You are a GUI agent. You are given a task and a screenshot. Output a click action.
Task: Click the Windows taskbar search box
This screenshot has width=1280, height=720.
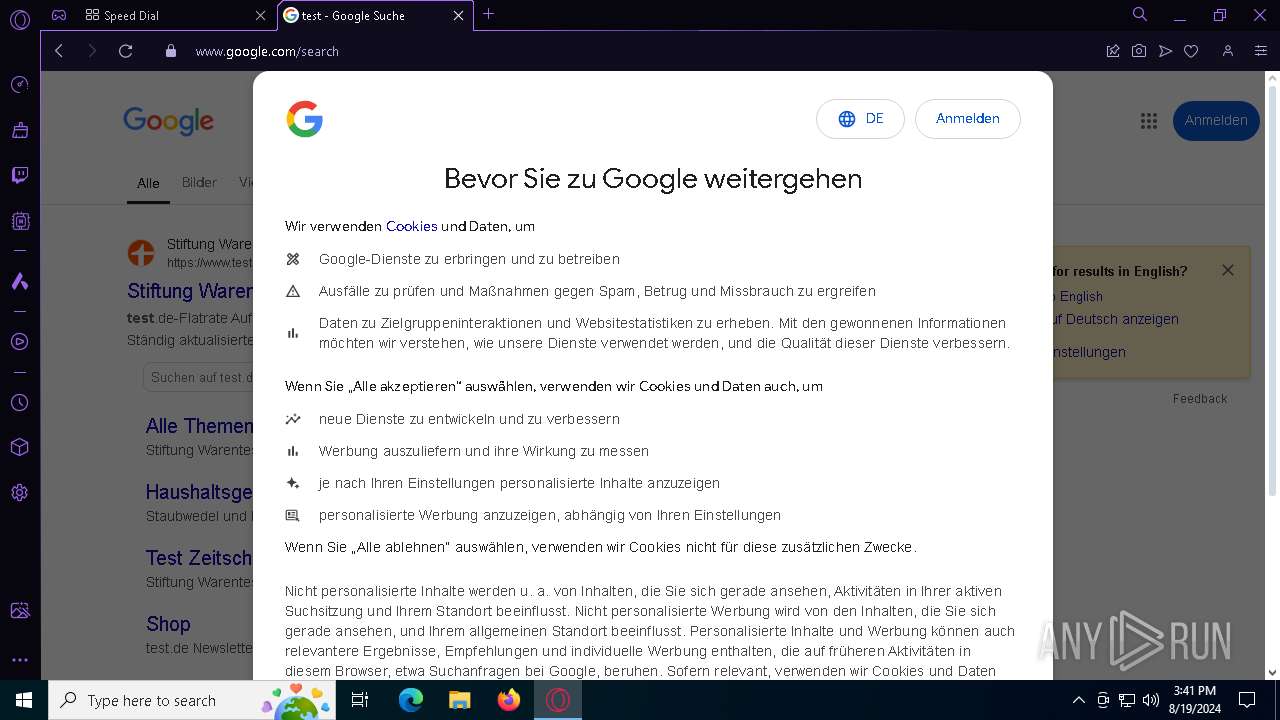[x=191, y=700]
